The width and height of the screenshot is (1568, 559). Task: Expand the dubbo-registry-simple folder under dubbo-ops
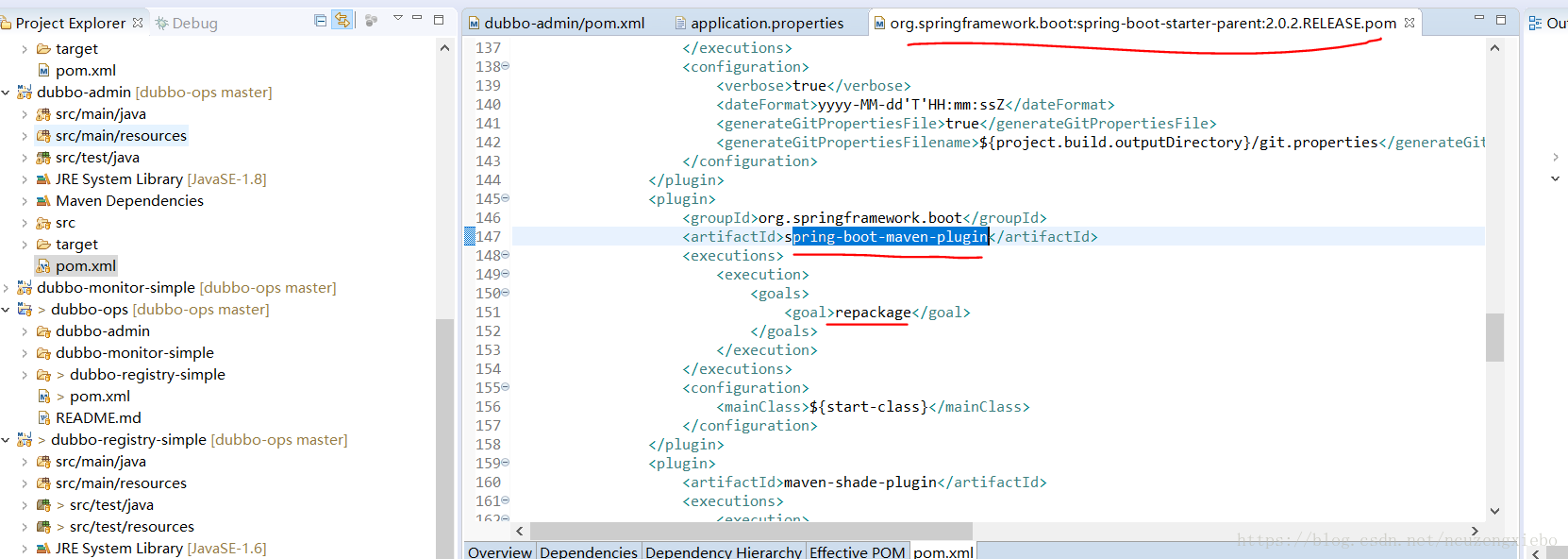pos(24,375)
